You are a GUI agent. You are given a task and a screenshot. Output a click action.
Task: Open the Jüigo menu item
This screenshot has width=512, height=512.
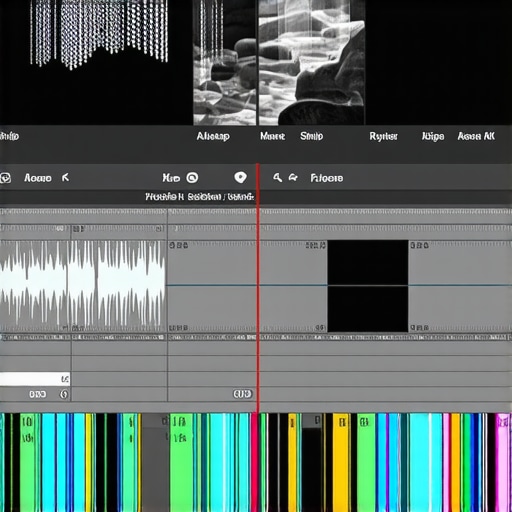pyautogui.click(x=433, y=136)
